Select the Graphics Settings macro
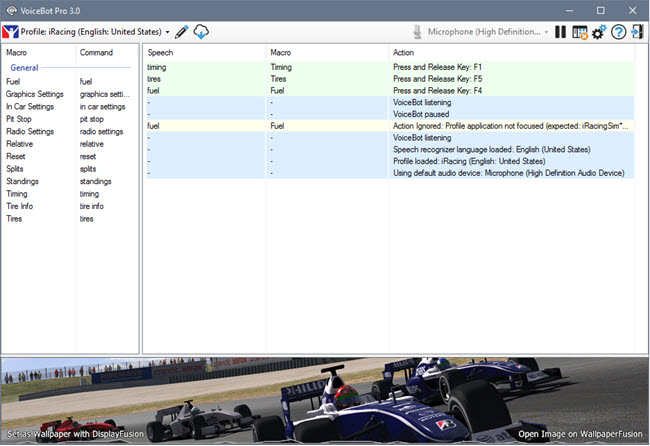This screenshot has height=446, width=650. point(35,94)
